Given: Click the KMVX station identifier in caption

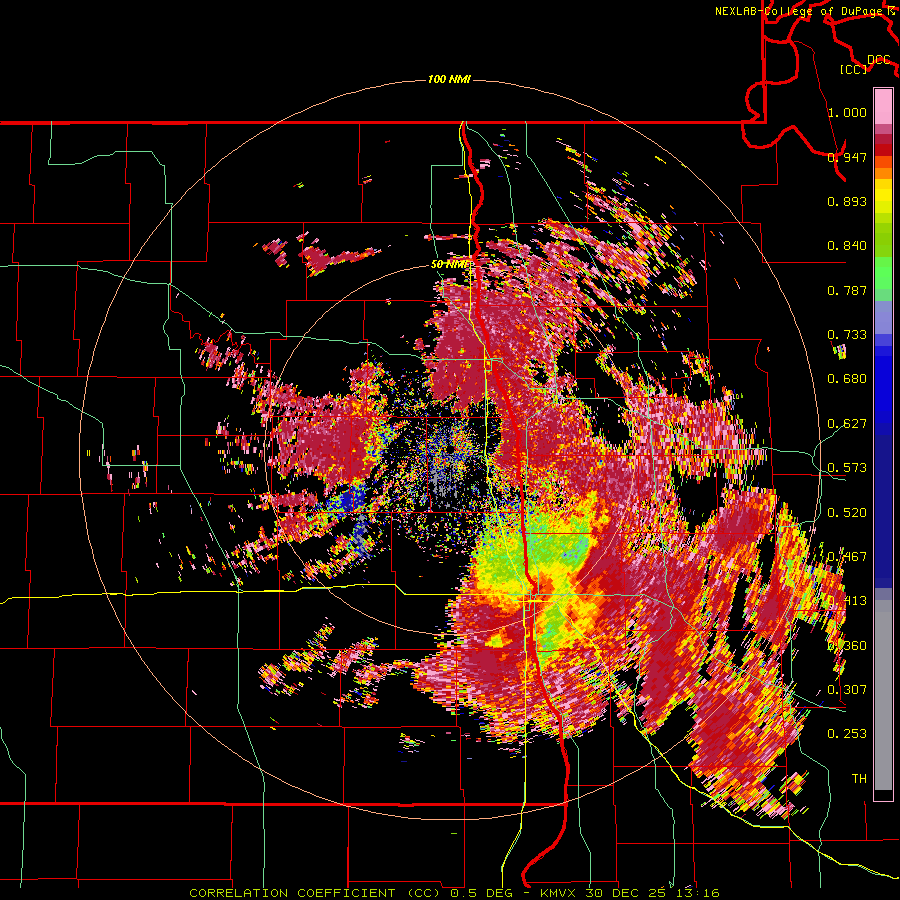Looking at the screenshot, I should pos(559,893).
